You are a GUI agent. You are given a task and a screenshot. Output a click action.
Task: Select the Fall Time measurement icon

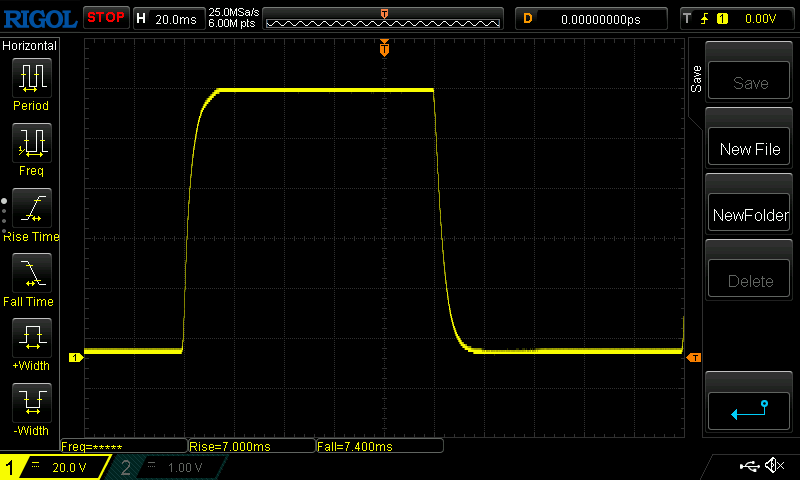32,273
